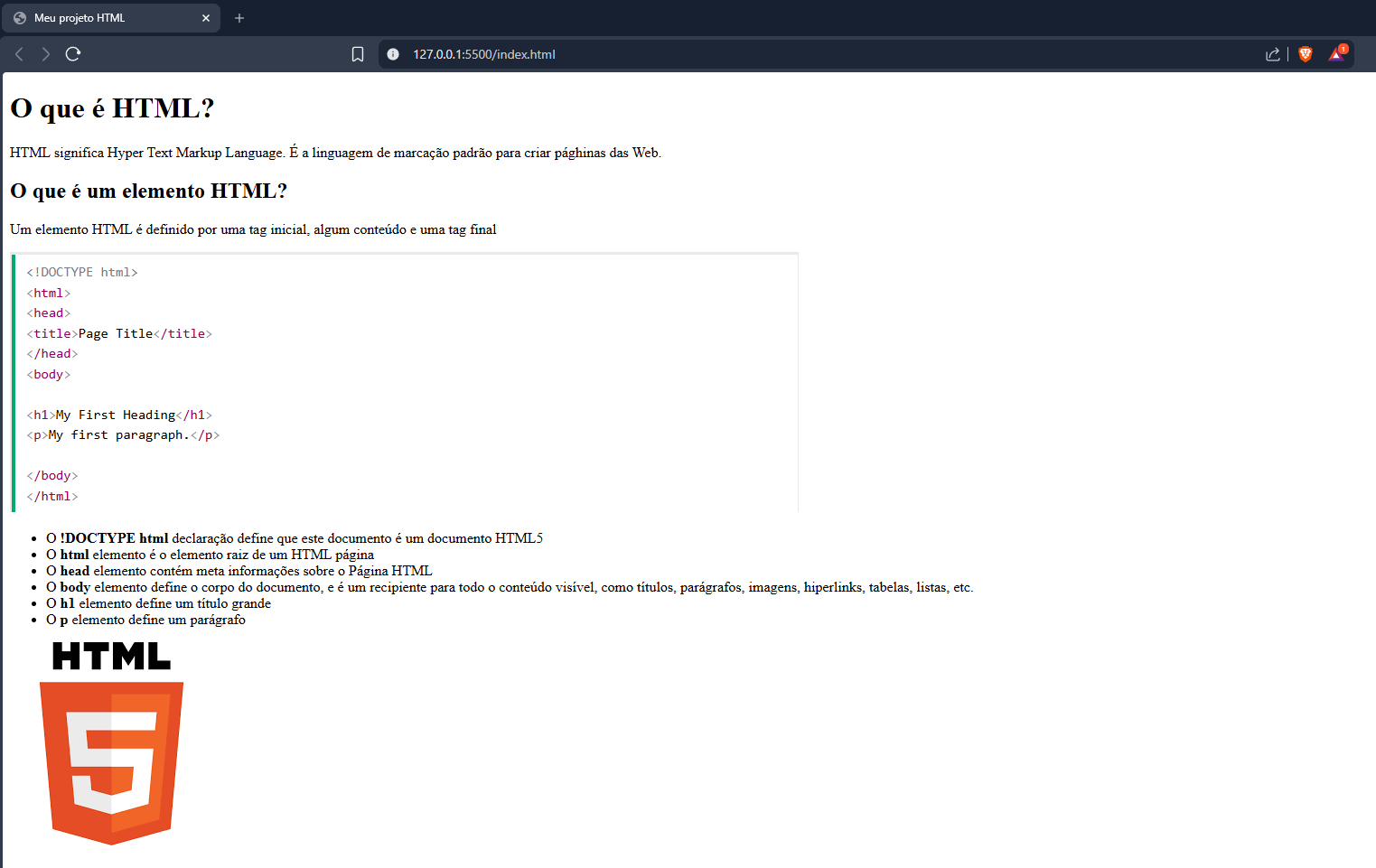Open a new browser tab
This screenshot has width=1376, height=868.
pyautogui.click(x=239, y=18)
